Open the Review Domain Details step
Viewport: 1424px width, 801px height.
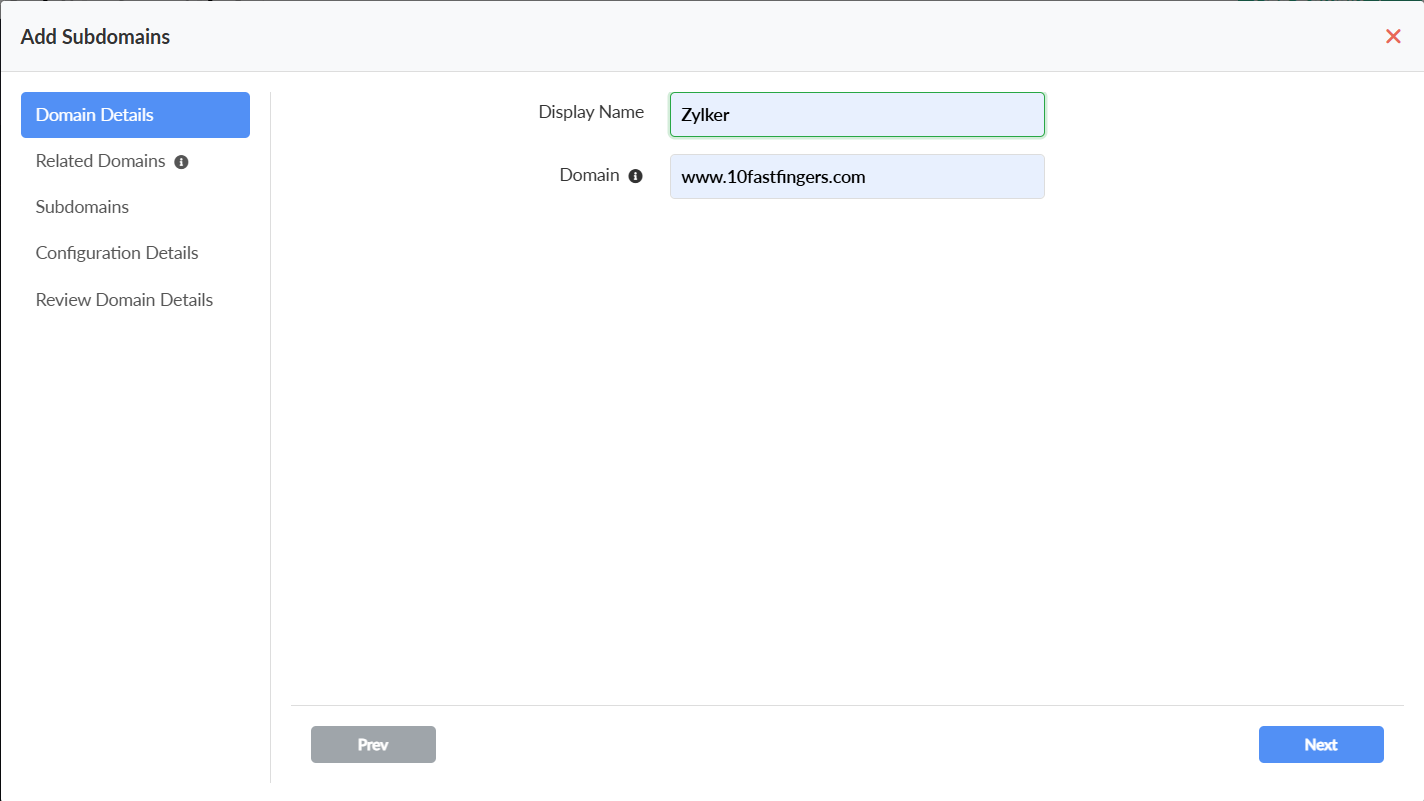pos(124,300)
